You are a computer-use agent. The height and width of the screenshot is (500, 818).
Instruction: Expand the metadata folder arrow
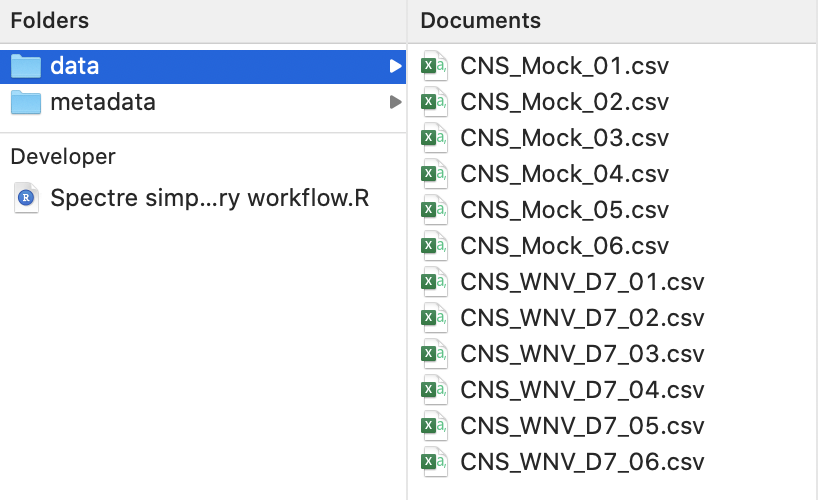(395, 102)
